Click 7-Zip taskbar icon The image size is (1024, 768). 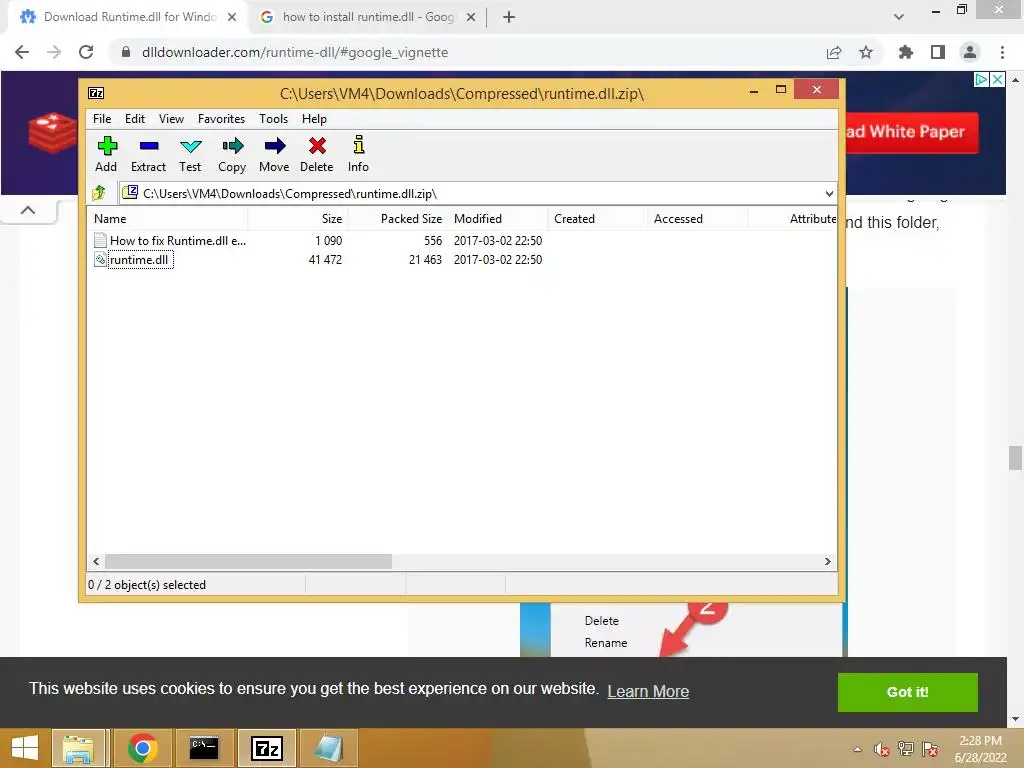click(x=267, y=748)
